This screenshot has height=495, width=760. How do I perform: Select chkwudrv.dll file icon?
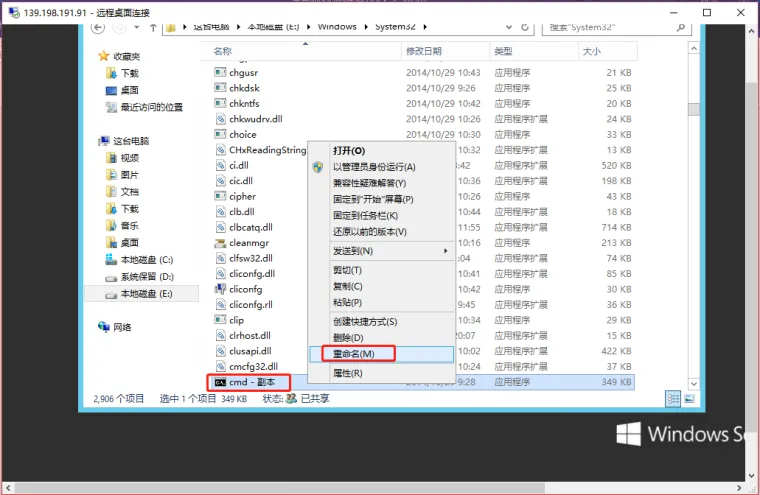coord(220,119)
